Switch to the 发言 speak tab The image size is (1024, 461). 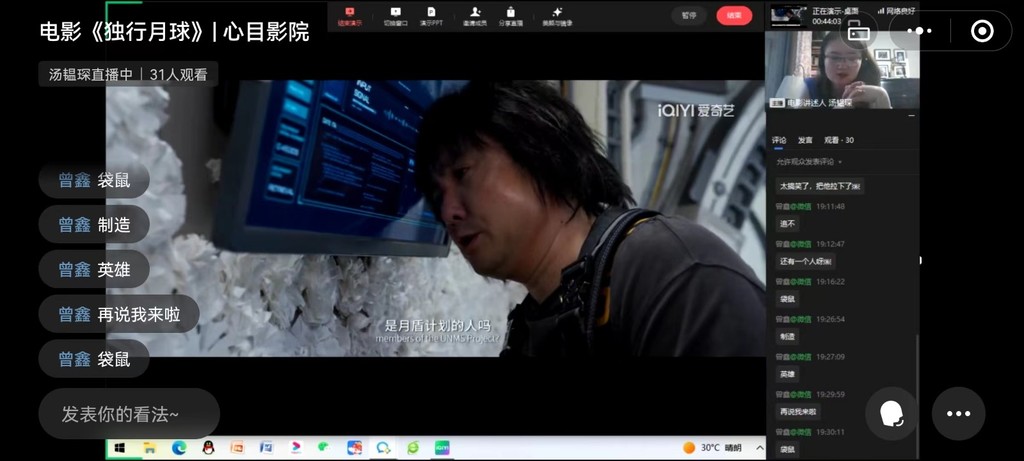(x=805, y=140)
